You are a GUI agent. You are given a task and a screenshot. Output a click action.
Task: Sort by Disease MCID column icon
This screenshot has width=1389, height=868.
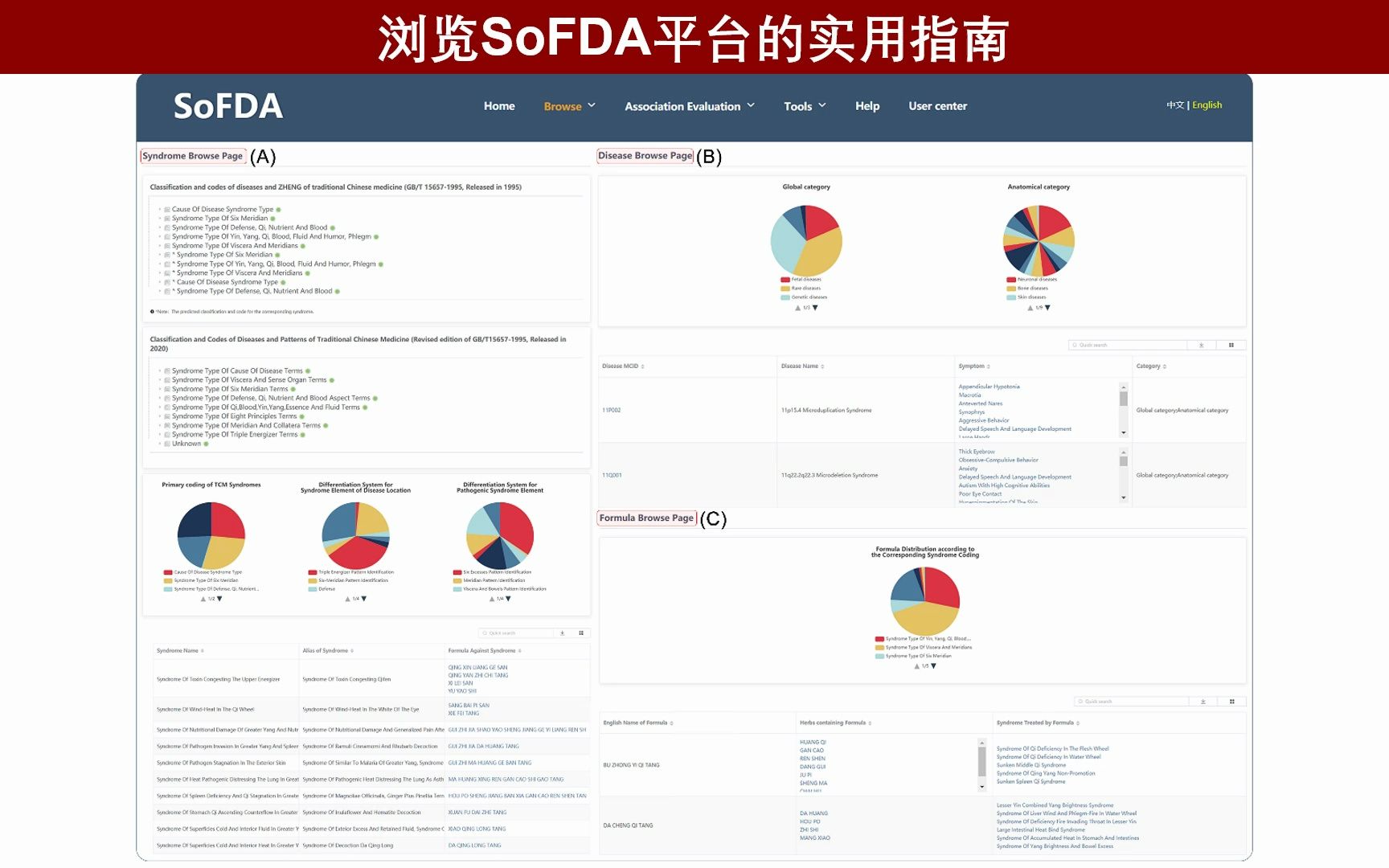(x=642, y=366)
